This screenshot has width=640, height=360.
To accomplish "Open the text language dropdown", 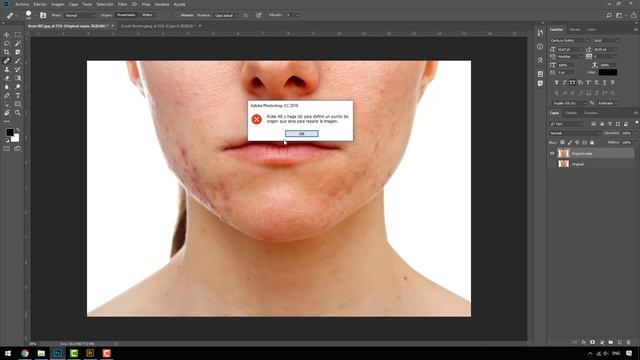I will [x=569, y=103].
